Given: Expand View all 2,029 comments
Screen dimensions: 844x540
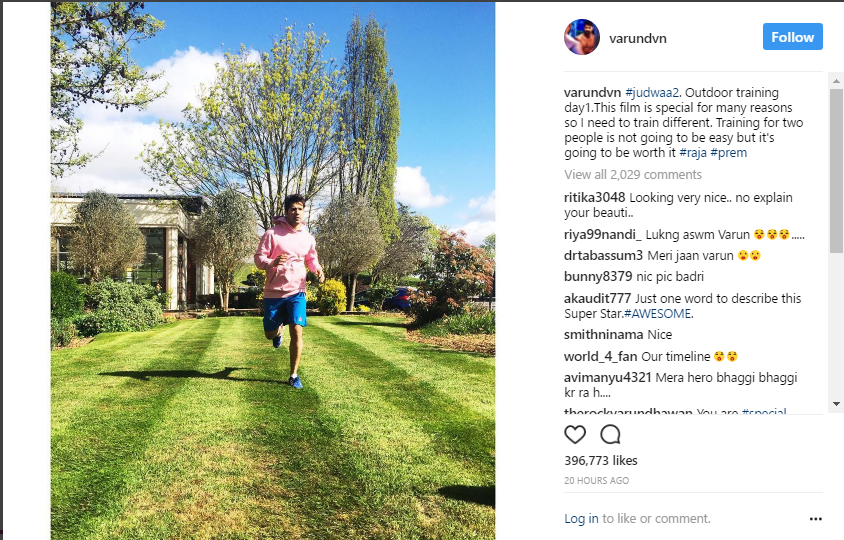Looking at the screenshot, I should (x=633, y=174).
